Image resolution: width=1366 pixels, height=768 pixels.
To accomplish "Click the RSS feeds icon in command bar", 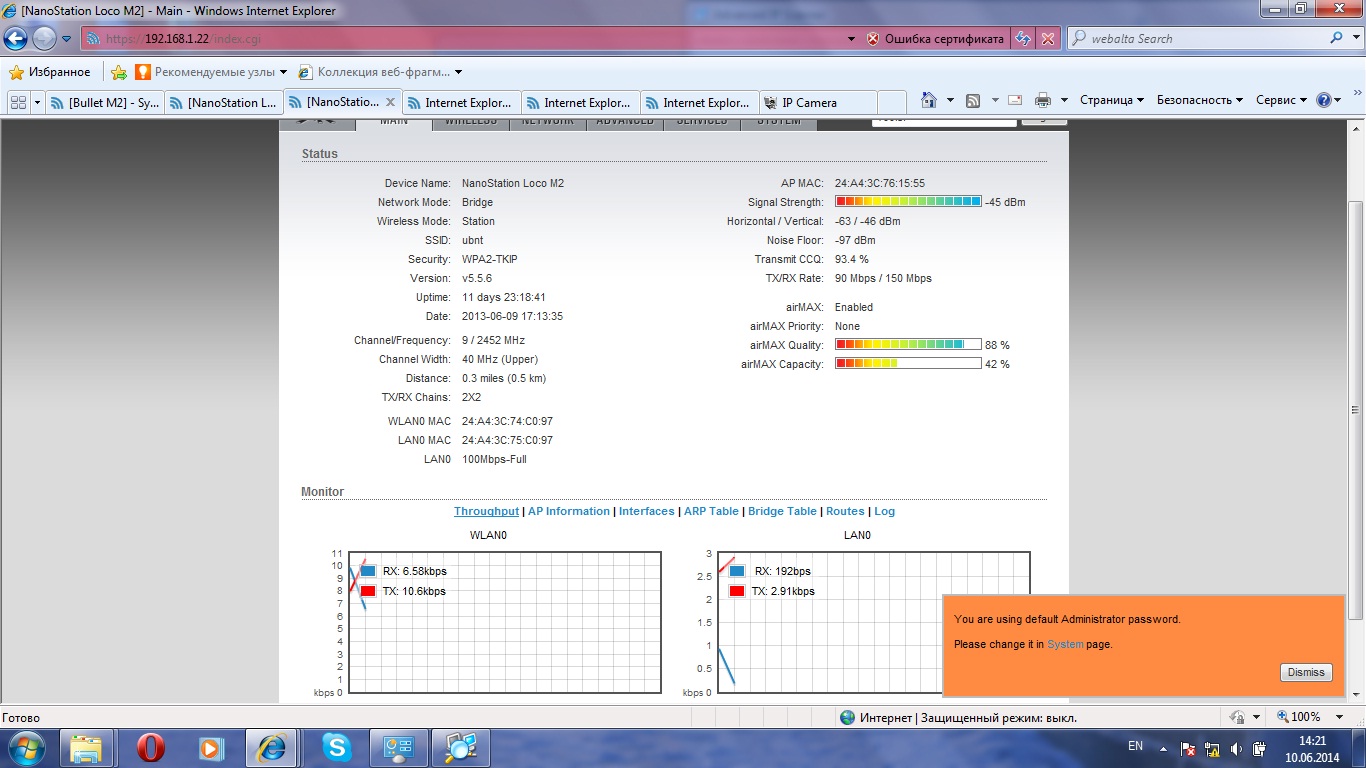I will pyautogui.click(x=973, y=100).
